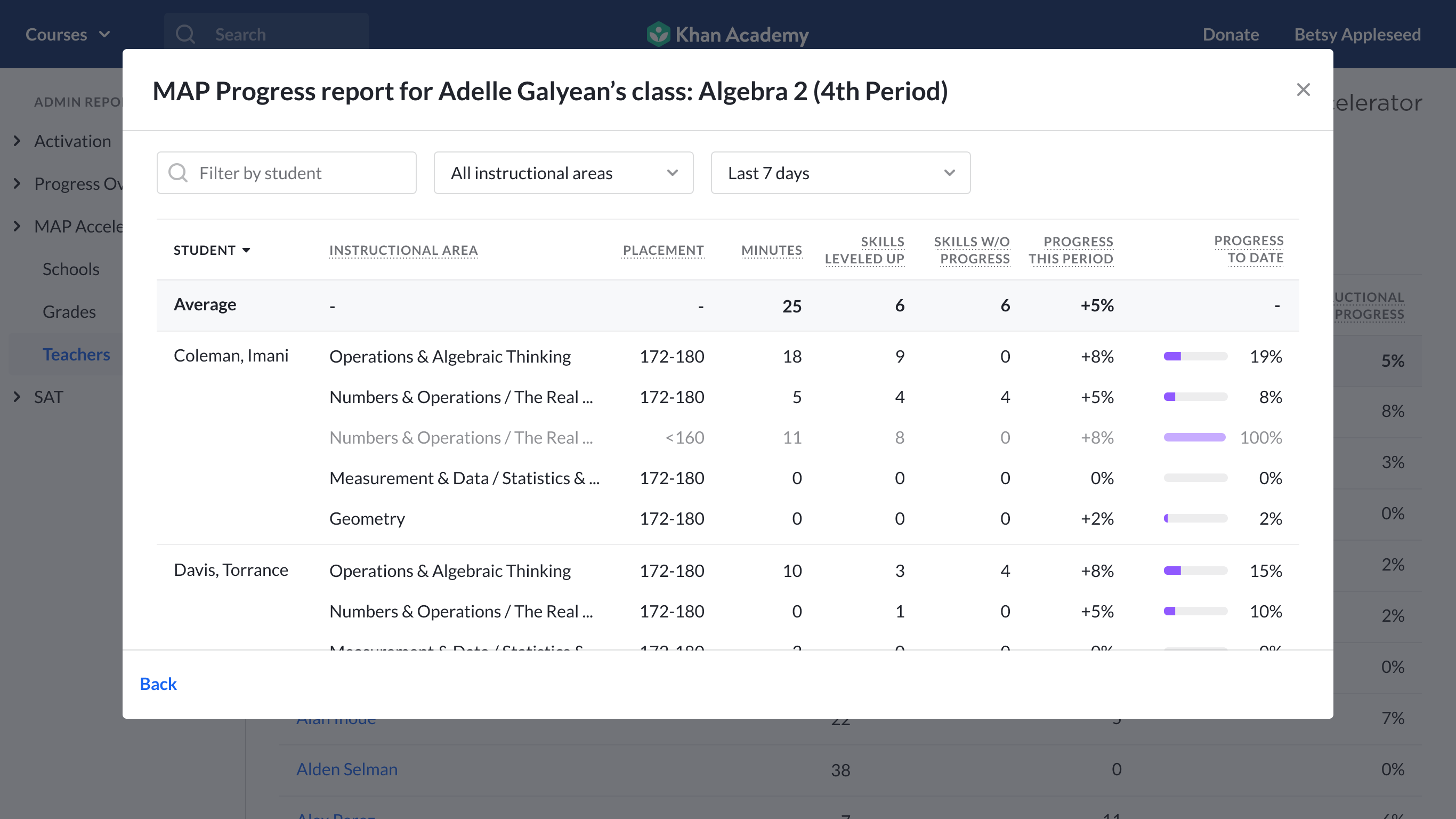Expand the MAP Accelerator sidebar chevron
The image size is (1456, 819).
pyautogui.click(x=17, y=226)
